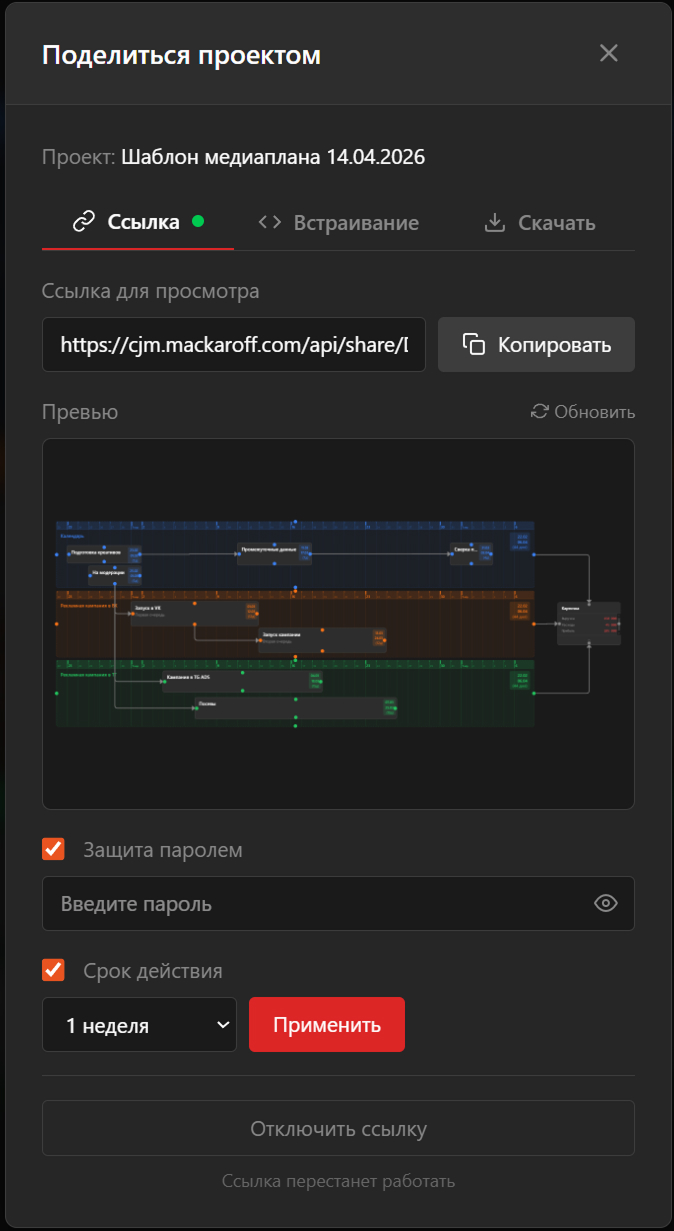This screenshot has height=1231, width=674.
Task: Open the Встраивание tab
Action: click(x=338, y=223)
